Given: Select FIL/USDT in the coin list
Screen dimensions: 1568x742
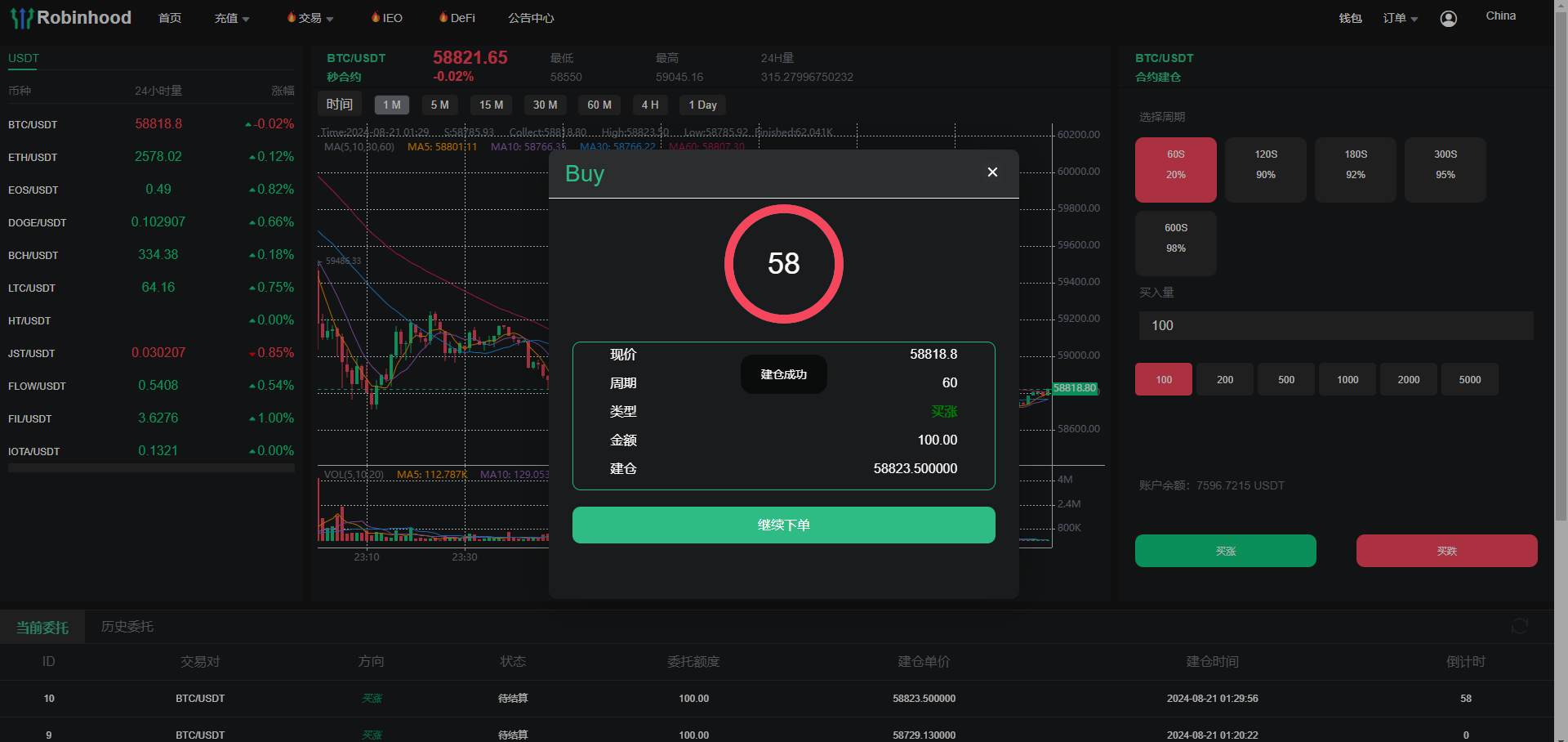Looking at the screenshot, I should 151,418.
